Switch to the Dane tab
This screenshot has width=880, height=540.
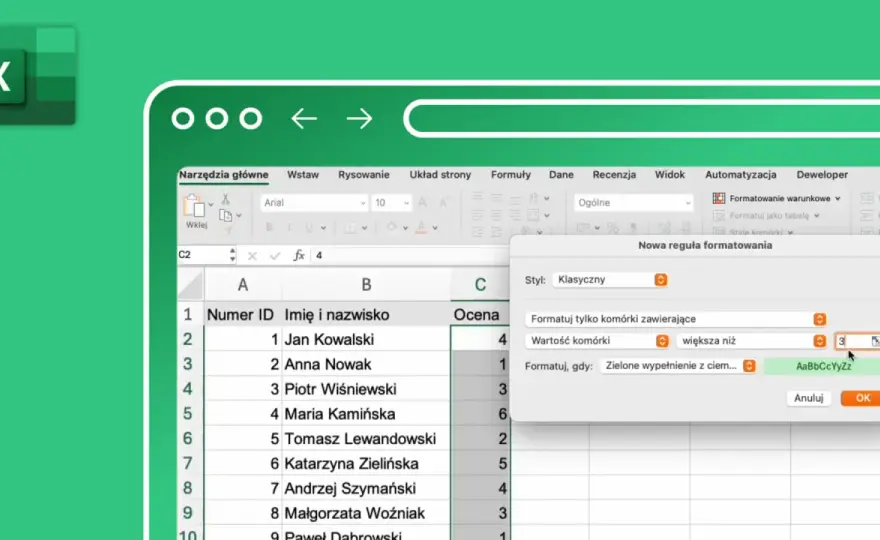pyautogui.click(x=561, y=175)
